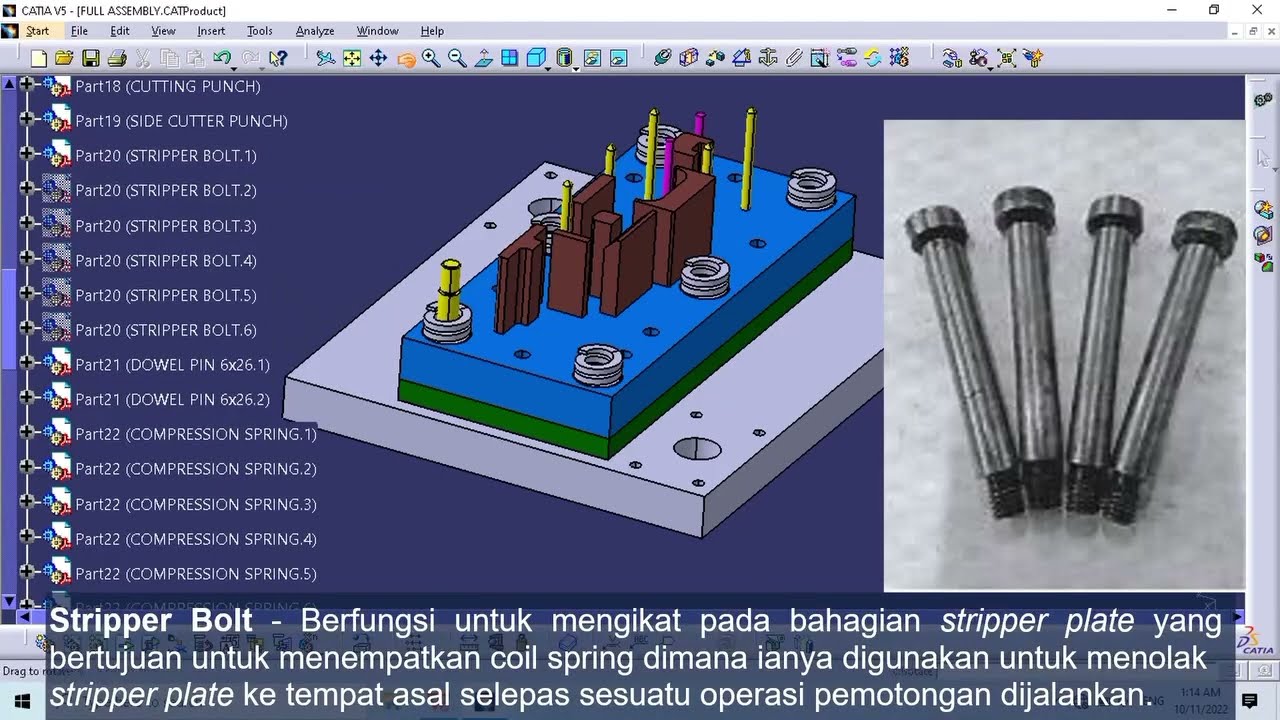Open the Windows Start button
1280x720 pixels.
point(22,701)
